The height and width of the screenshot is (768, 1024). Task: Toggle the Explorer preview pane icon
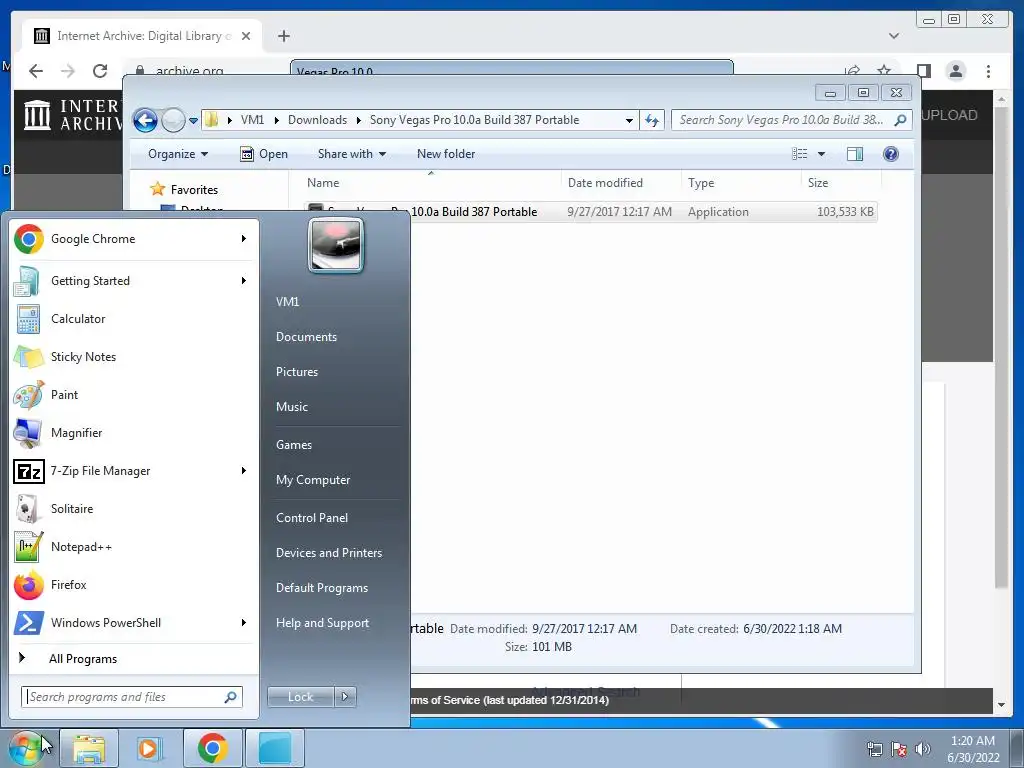coord(855,153)
